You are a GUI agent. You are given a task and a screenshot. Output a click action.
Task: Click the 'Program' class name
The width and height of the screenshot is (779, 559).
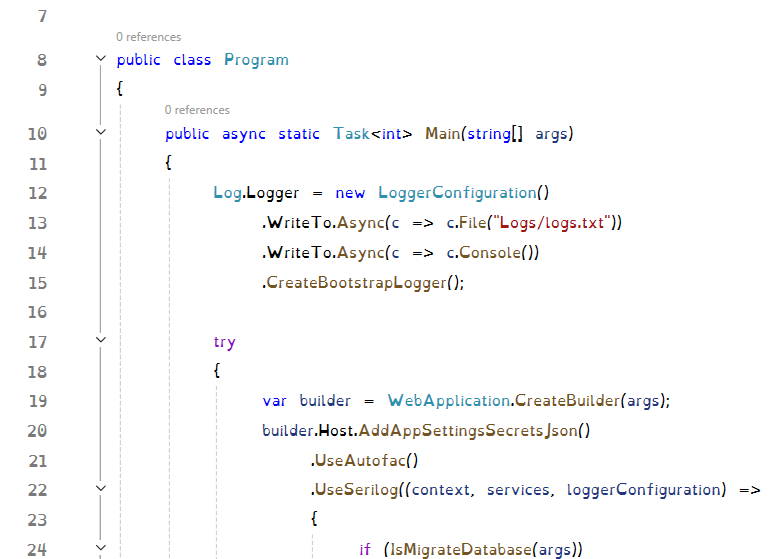coord(256,60)
